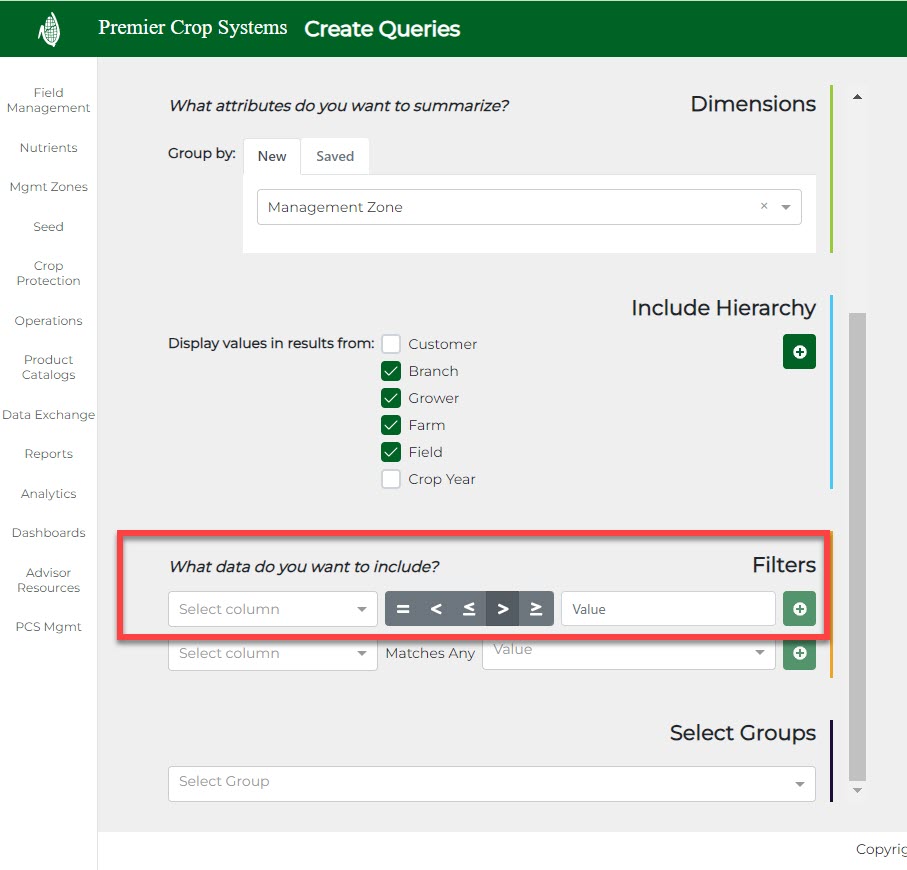The height and width of the screenshot is (870, 907).
Task: Choose the less-than filter operator
Action: (x=436, y=609)
